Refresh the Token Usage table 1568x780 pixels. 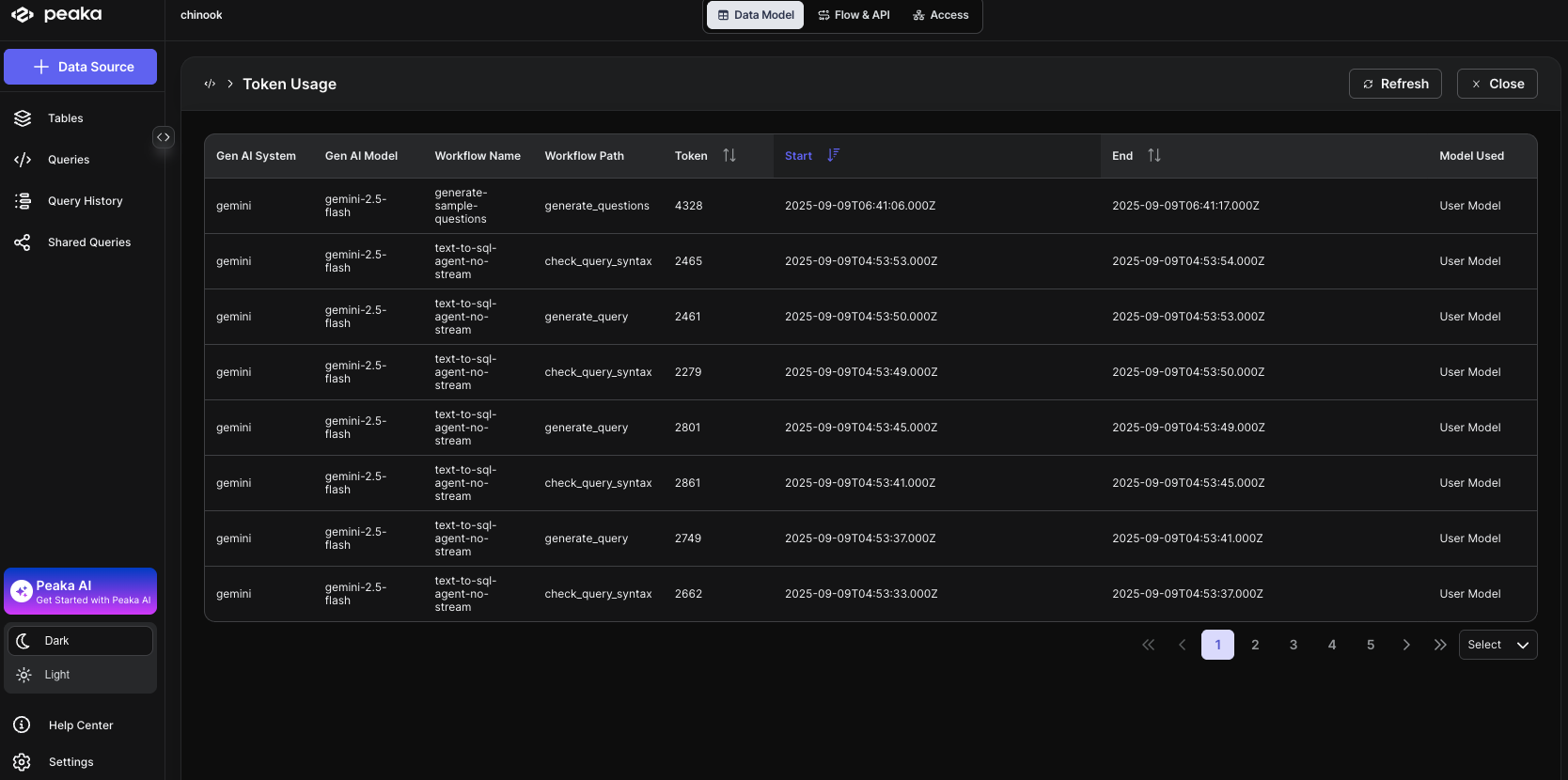pyautogui.click(x=1395, y=84)
